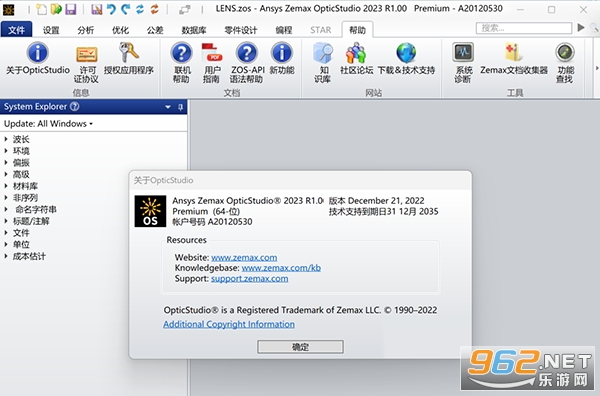The width and height of the screenshot is (600, 396).
Task: Click the blue Update refresh icon
Action: pyautogui.click(x=140, y=9)
